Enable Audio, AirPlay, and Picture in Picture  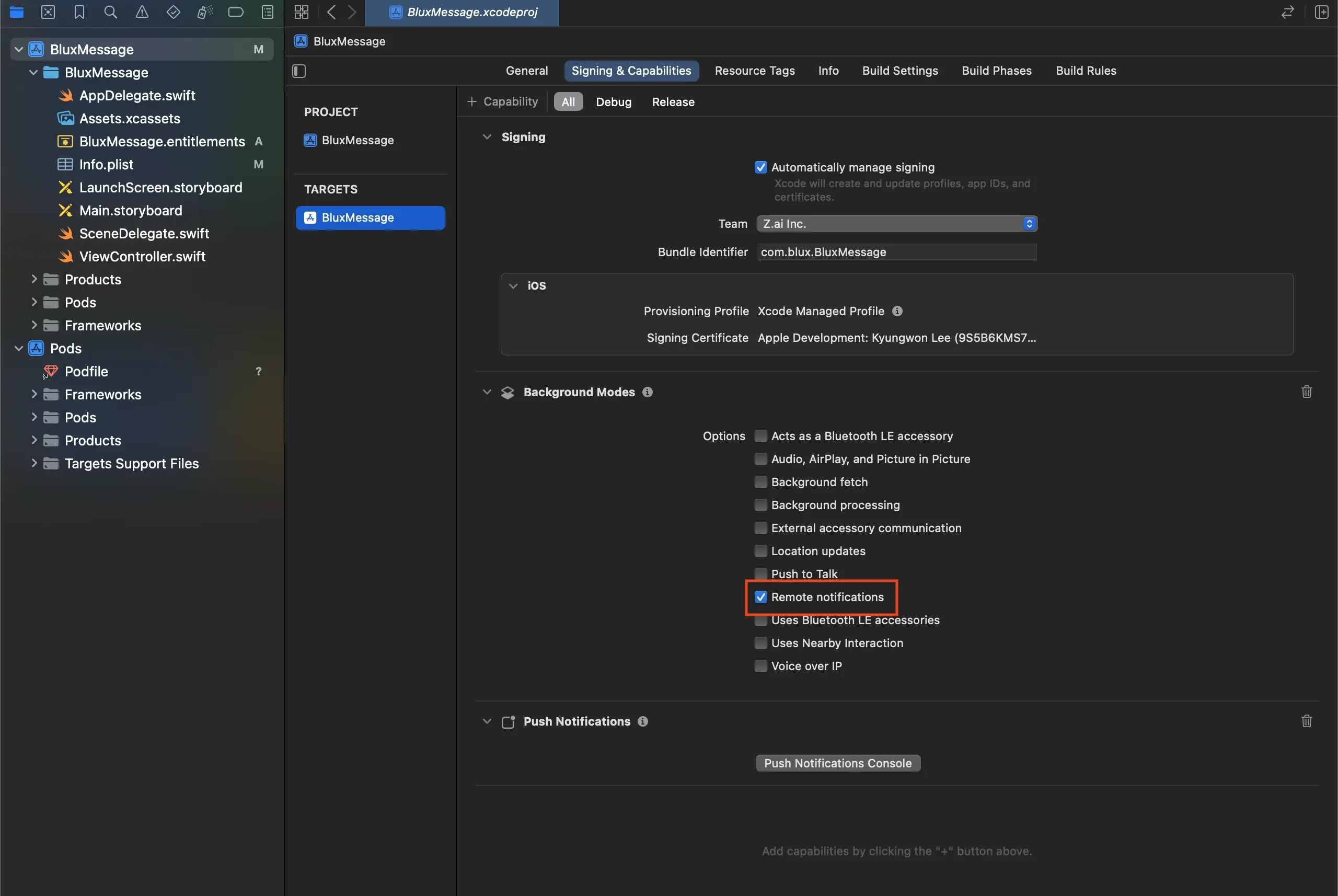click(x=760, y=459)
